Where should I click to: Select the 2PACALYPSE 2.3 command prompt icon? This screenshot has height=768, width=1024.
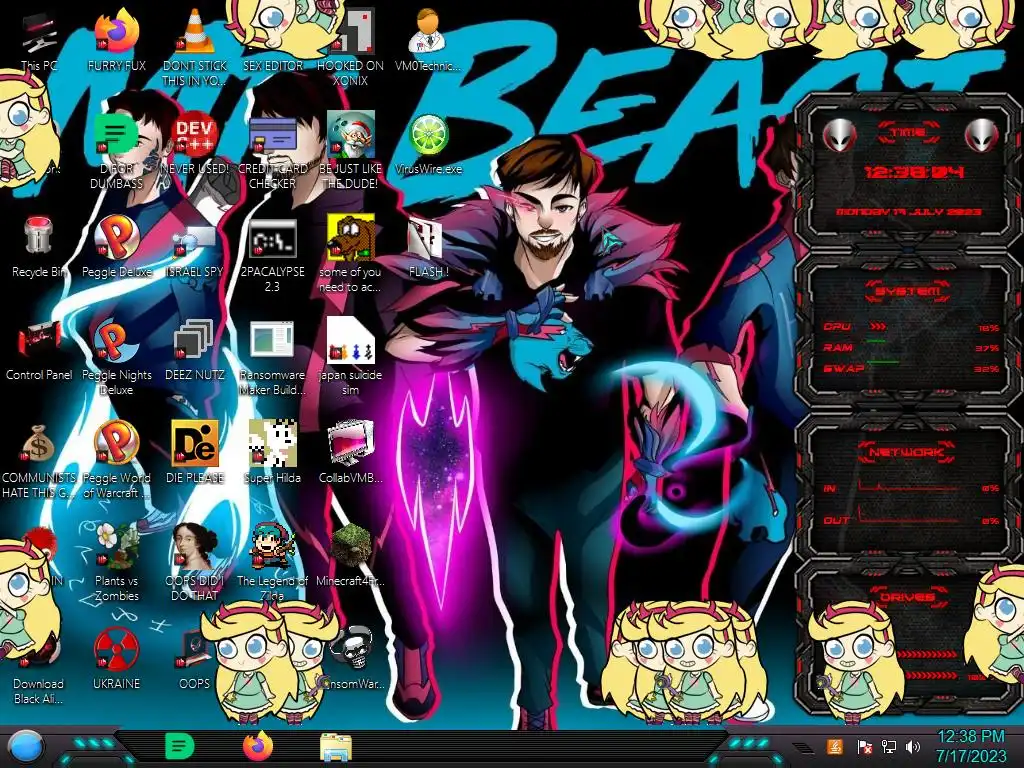[x=273, y=255]
